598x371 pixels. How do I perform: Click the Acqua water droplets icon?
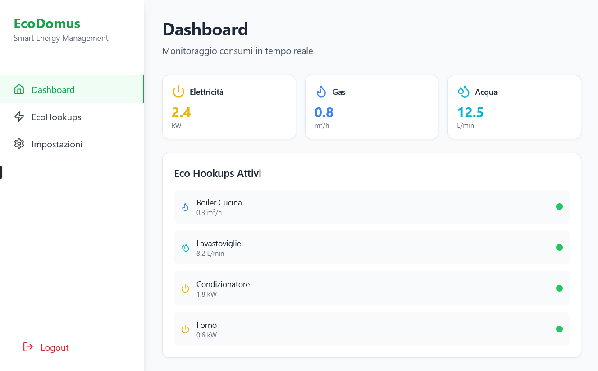pos(463,92)
